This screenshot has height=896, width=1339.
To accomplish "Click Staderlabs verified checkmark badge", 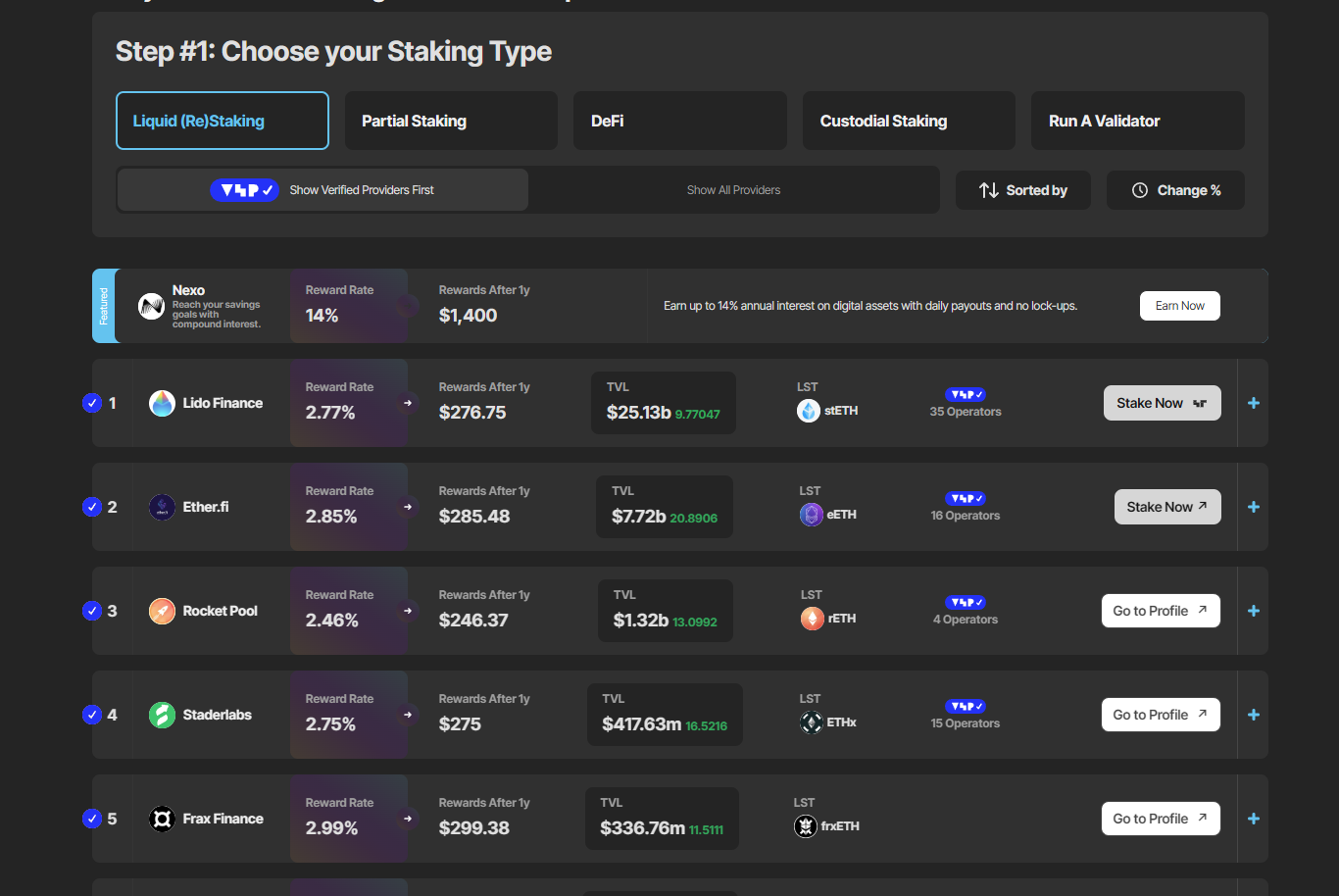I will tap(92, 715).
